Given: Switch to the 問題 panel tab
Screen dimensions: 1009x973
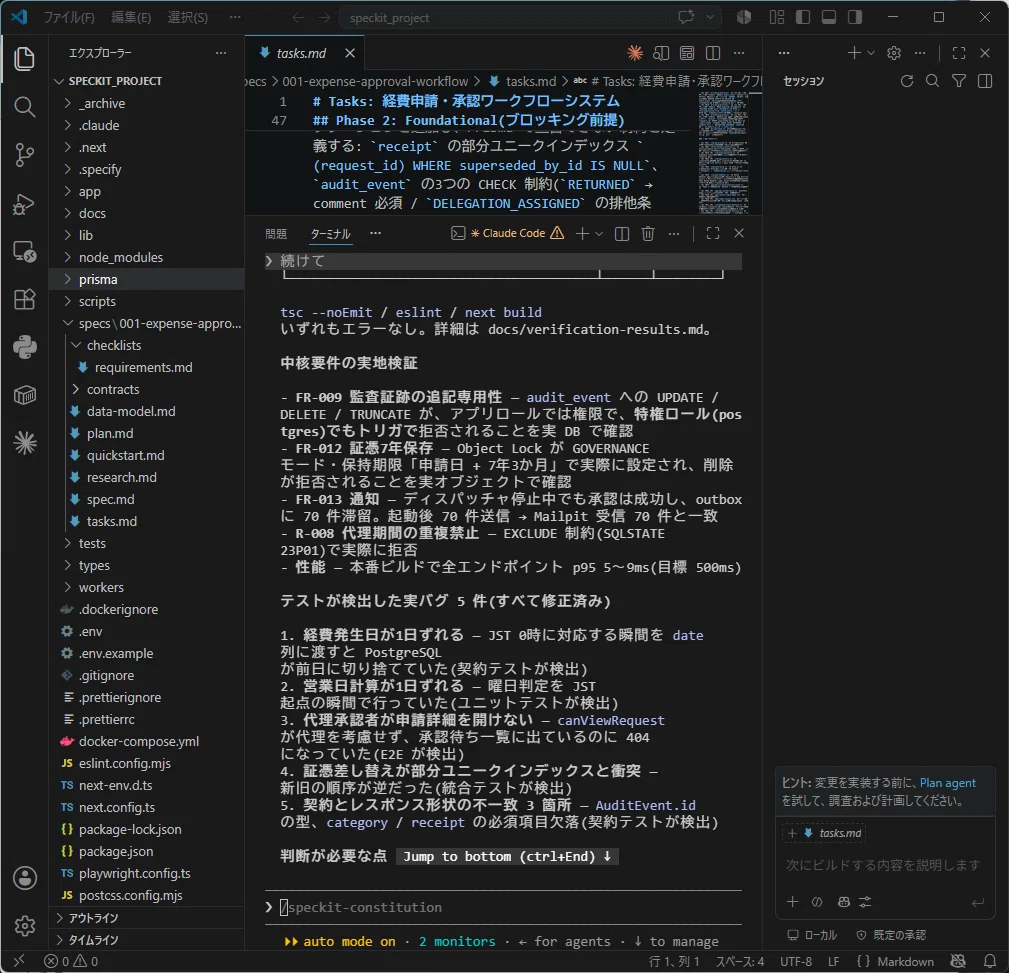Looking at the screenshot, I should coord(276,234).
